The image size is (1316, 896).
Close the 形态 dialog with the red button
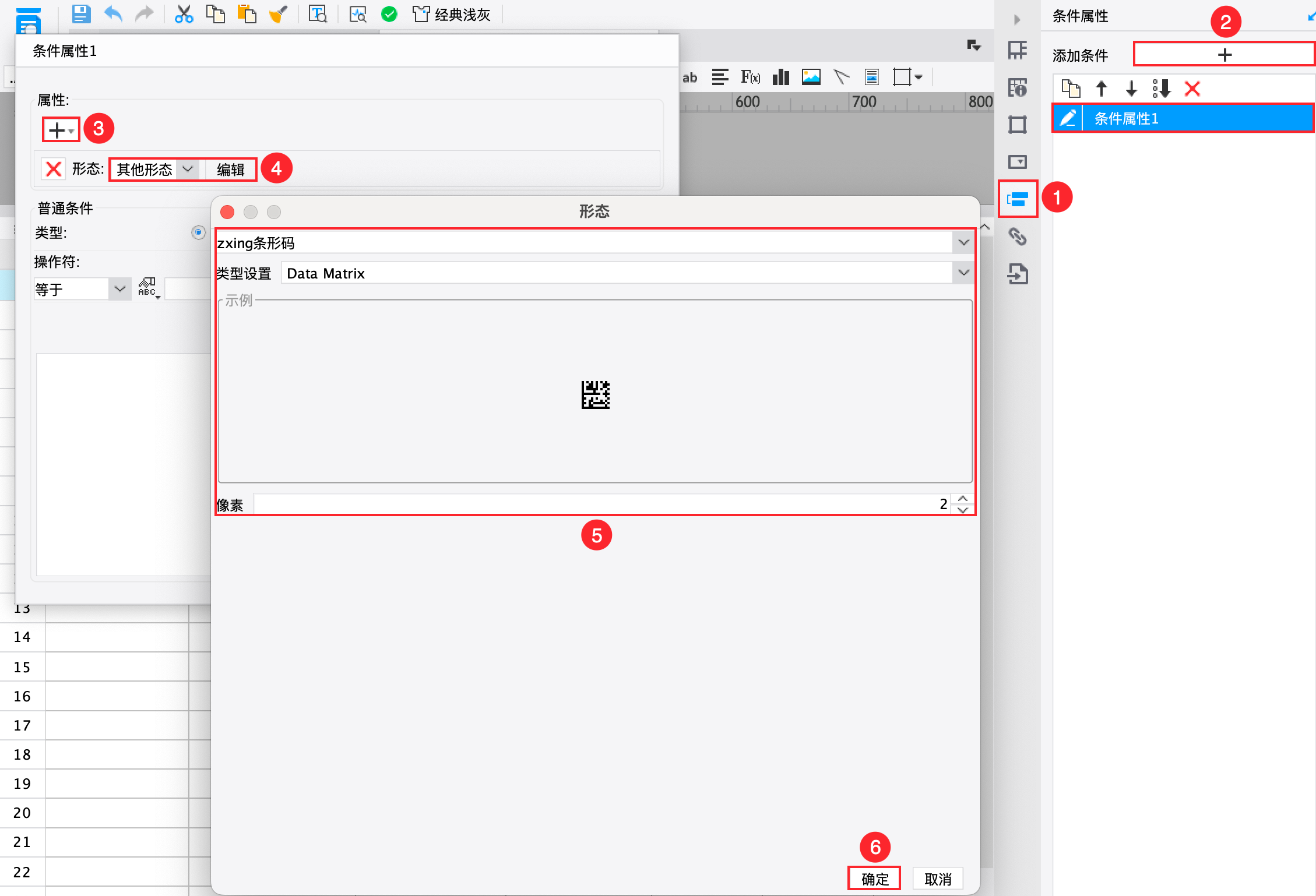(227, 211)
